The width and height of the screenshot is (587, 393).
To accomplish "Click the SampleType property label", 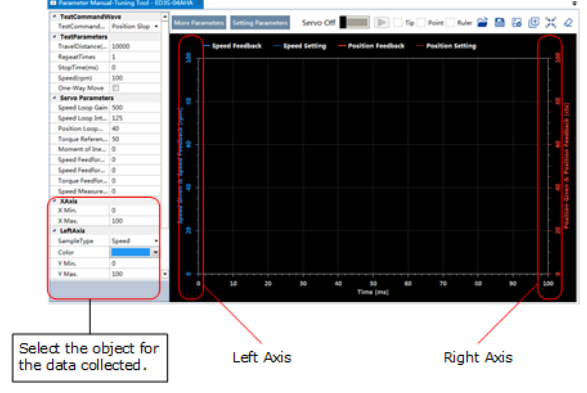I will point(76,241).
